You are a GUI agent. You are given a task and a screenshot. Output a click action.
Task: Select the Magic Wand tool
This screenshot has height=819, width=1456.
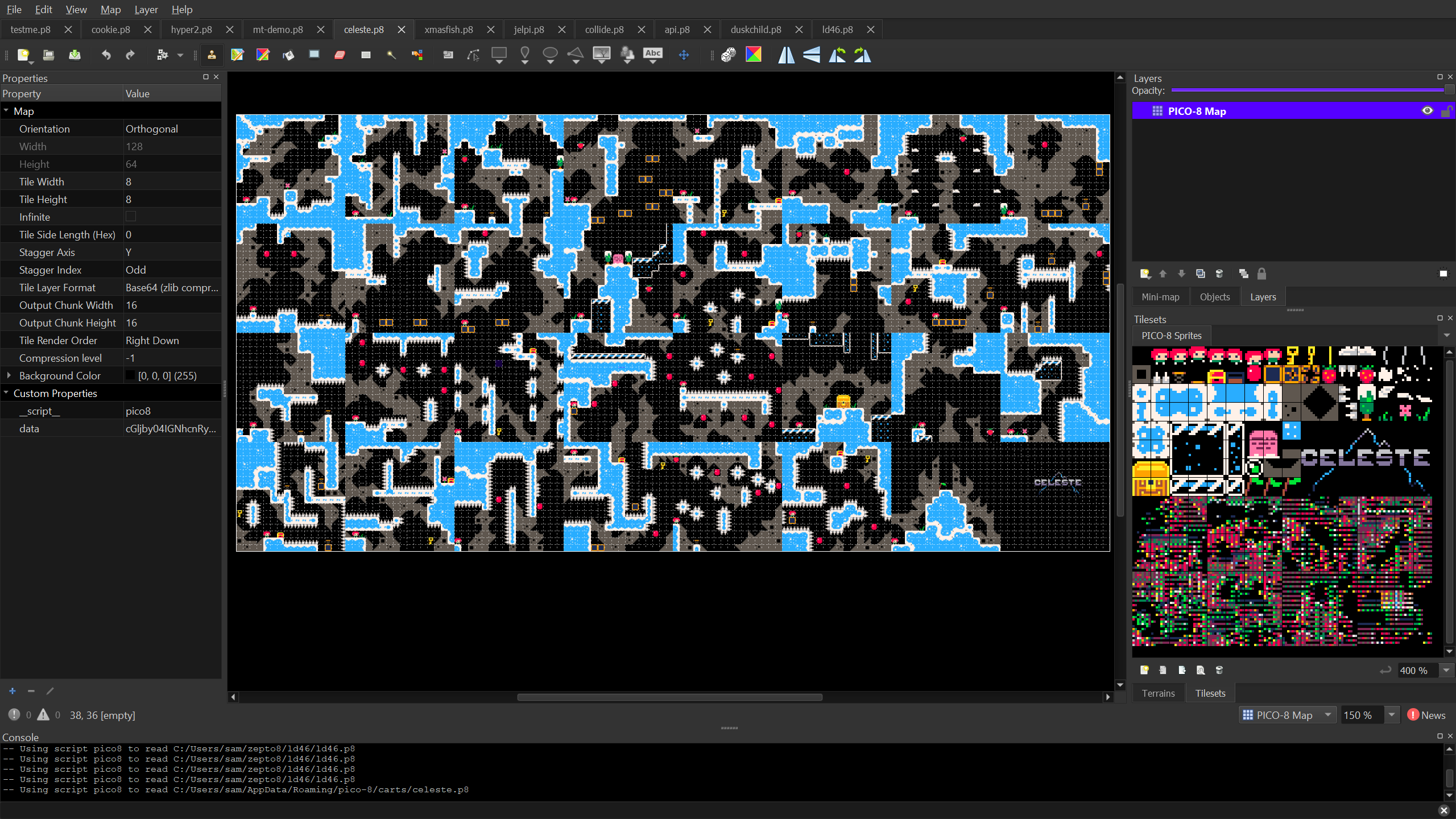tap(391, 55)
